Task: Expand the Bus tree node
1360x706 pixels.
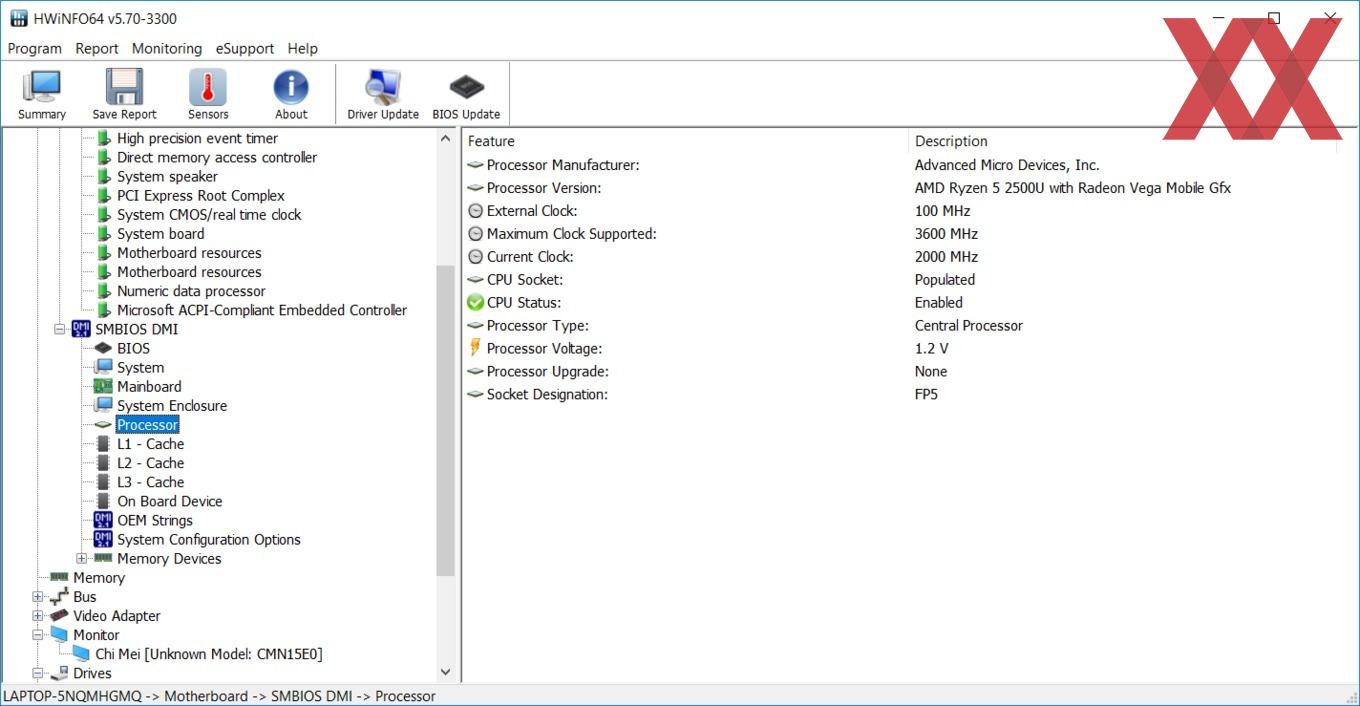Action: [38, 597]
